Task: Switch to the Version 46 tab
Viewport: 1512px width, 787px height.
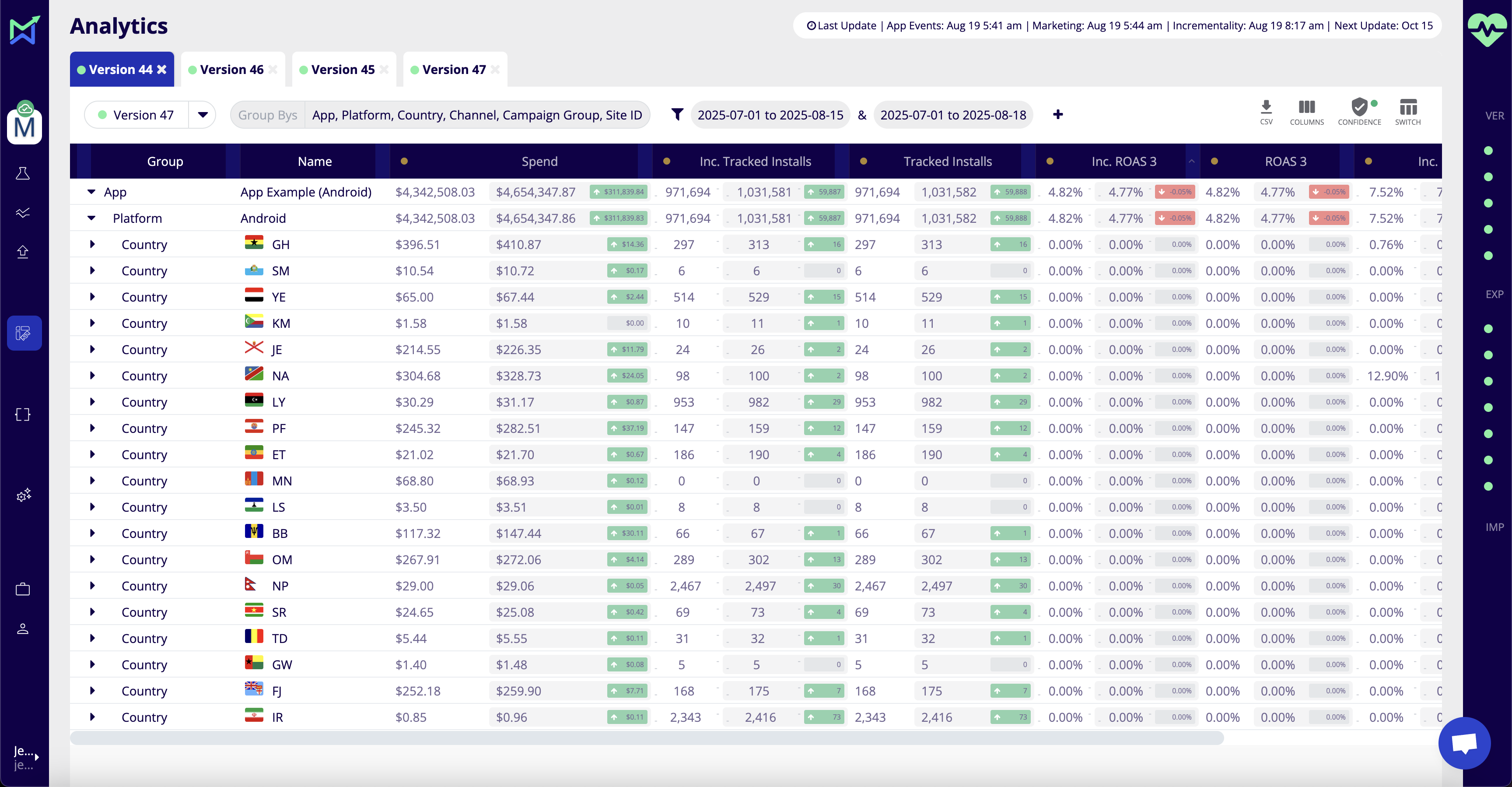Action: [231, 70]
